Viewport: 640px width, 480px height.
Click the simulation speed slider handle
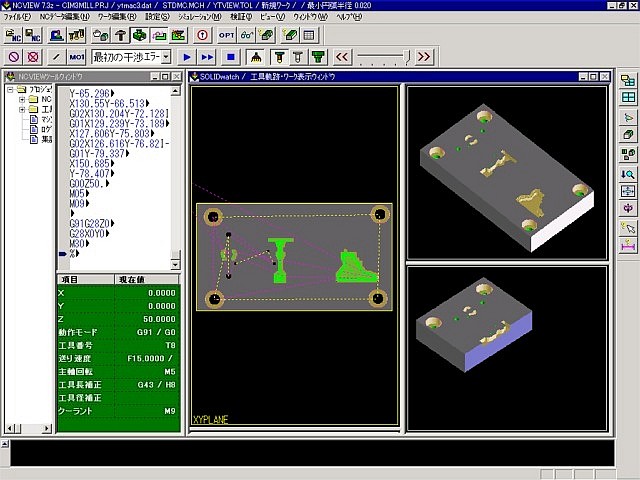(x=407, y=57)
